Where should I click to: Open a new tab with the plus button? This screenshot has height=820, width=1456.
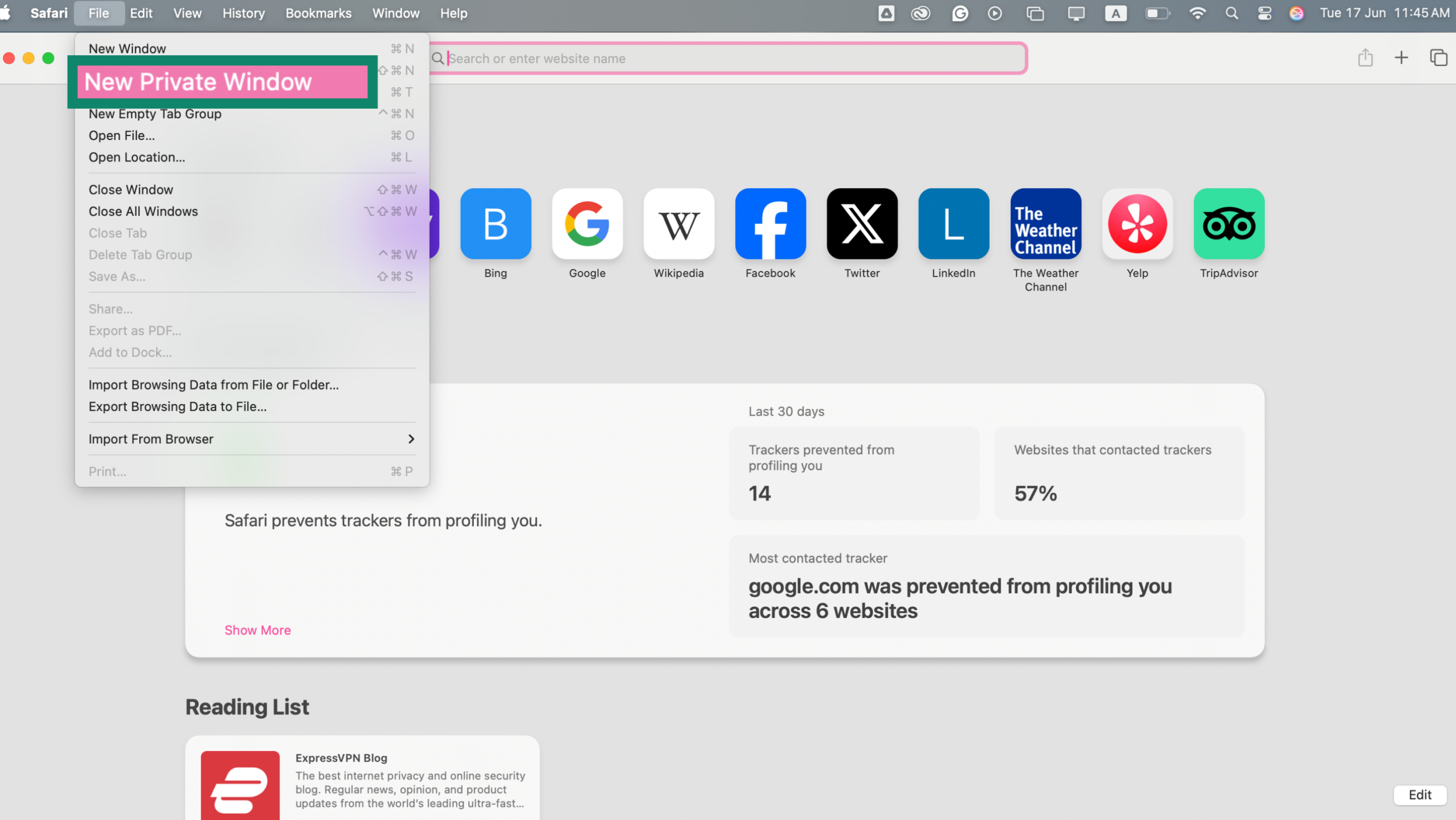(1401, 57)
